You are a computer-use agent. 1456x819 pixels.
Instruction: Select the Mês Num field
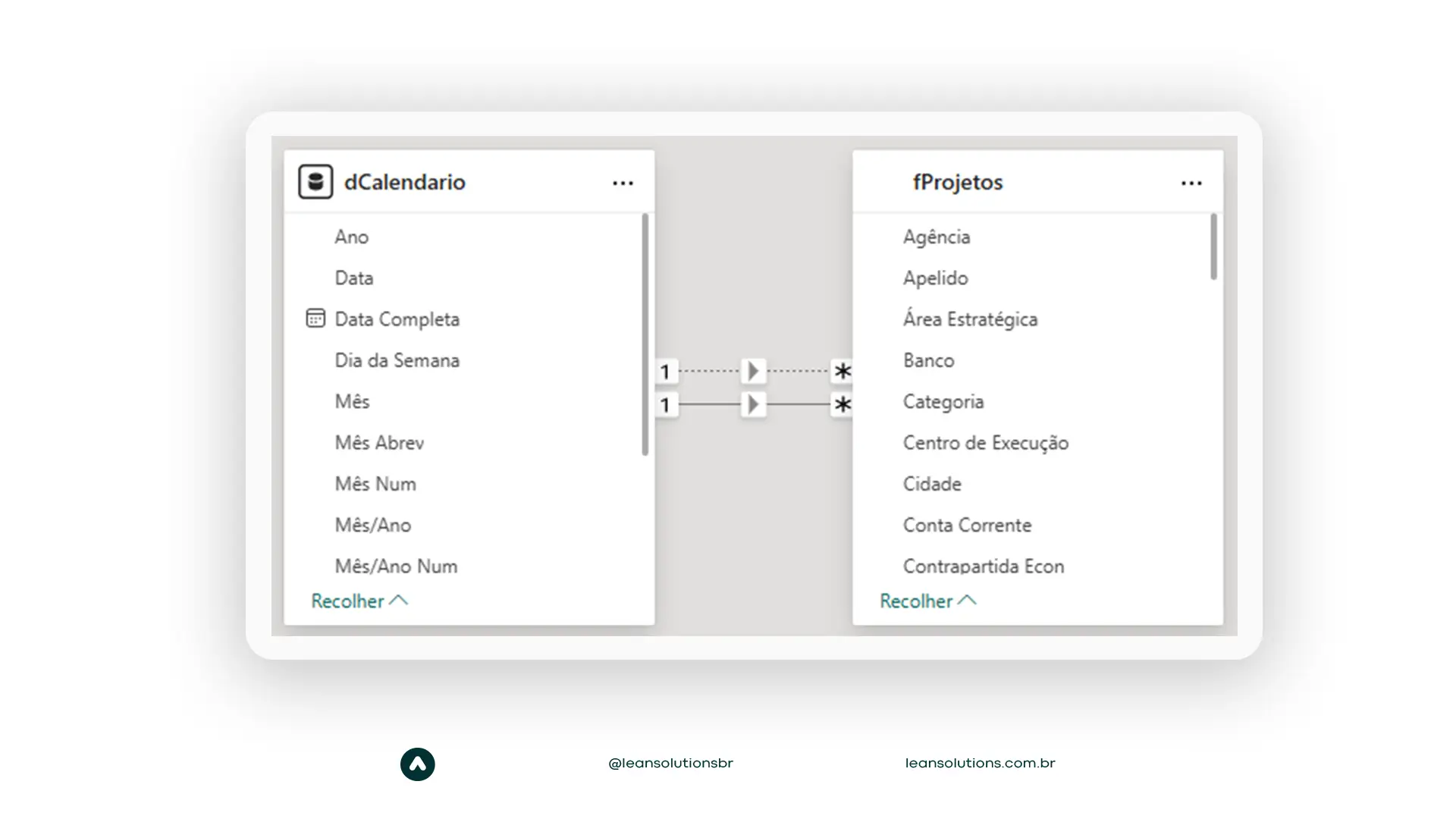[x=375, y=483]
